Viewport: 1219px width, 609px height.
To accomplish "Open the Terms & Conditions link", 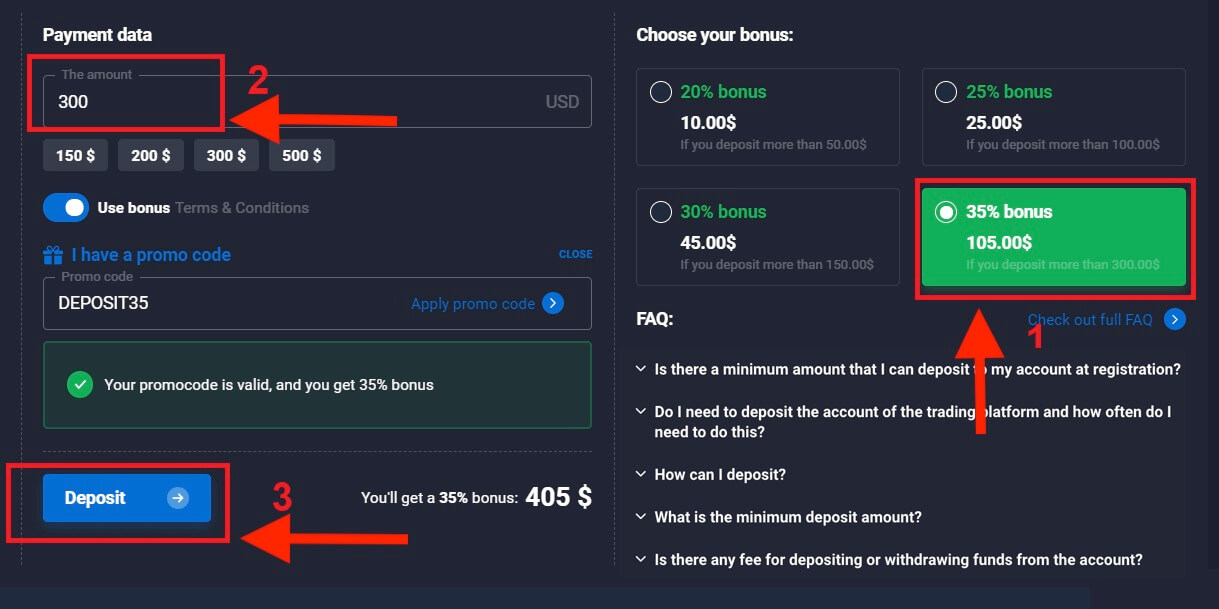I will 242,208.
